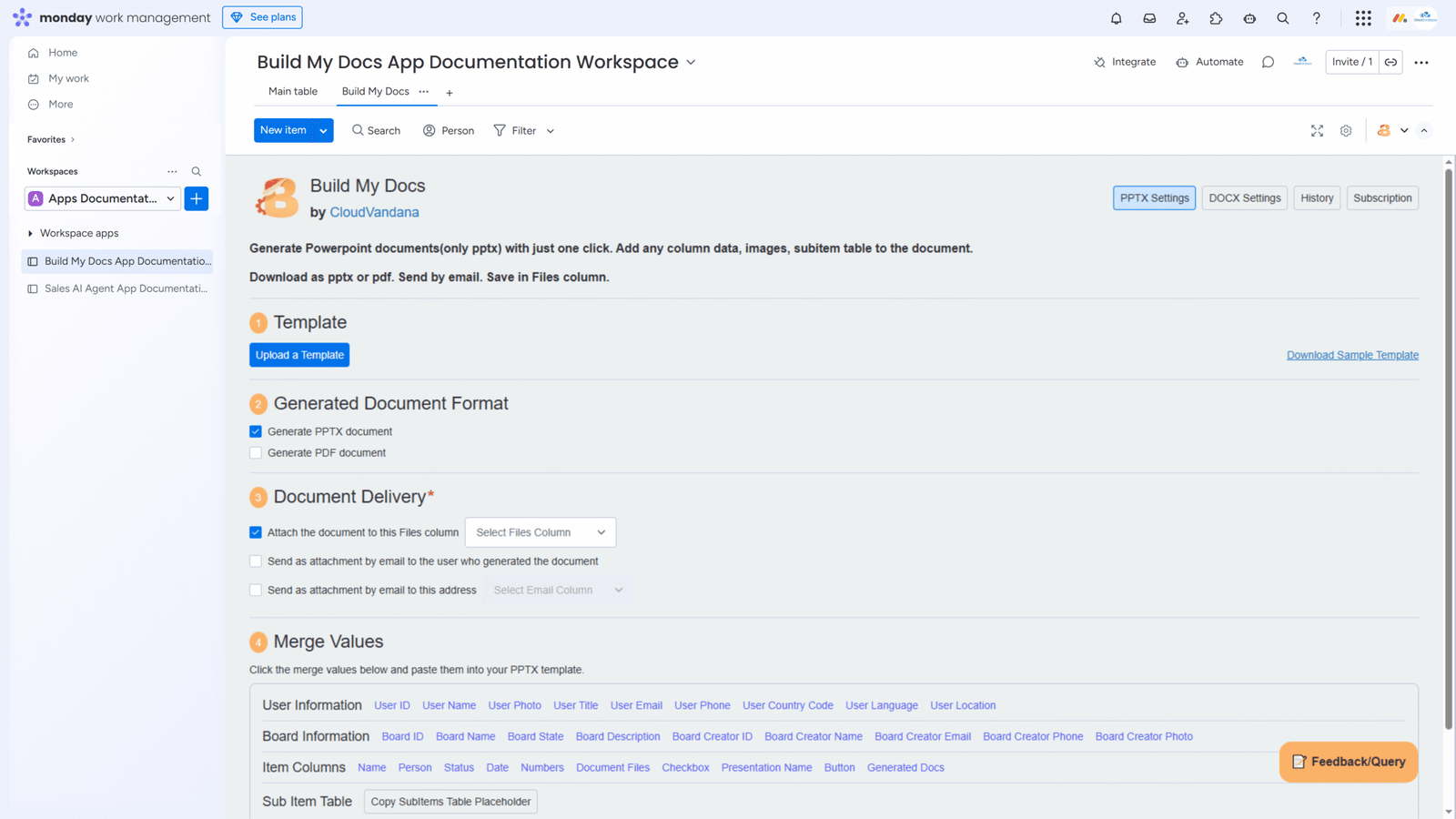Enable Generate PDF document checkbox
The height and width of the screenshot is (819, 1456).
tap(256, 452)
